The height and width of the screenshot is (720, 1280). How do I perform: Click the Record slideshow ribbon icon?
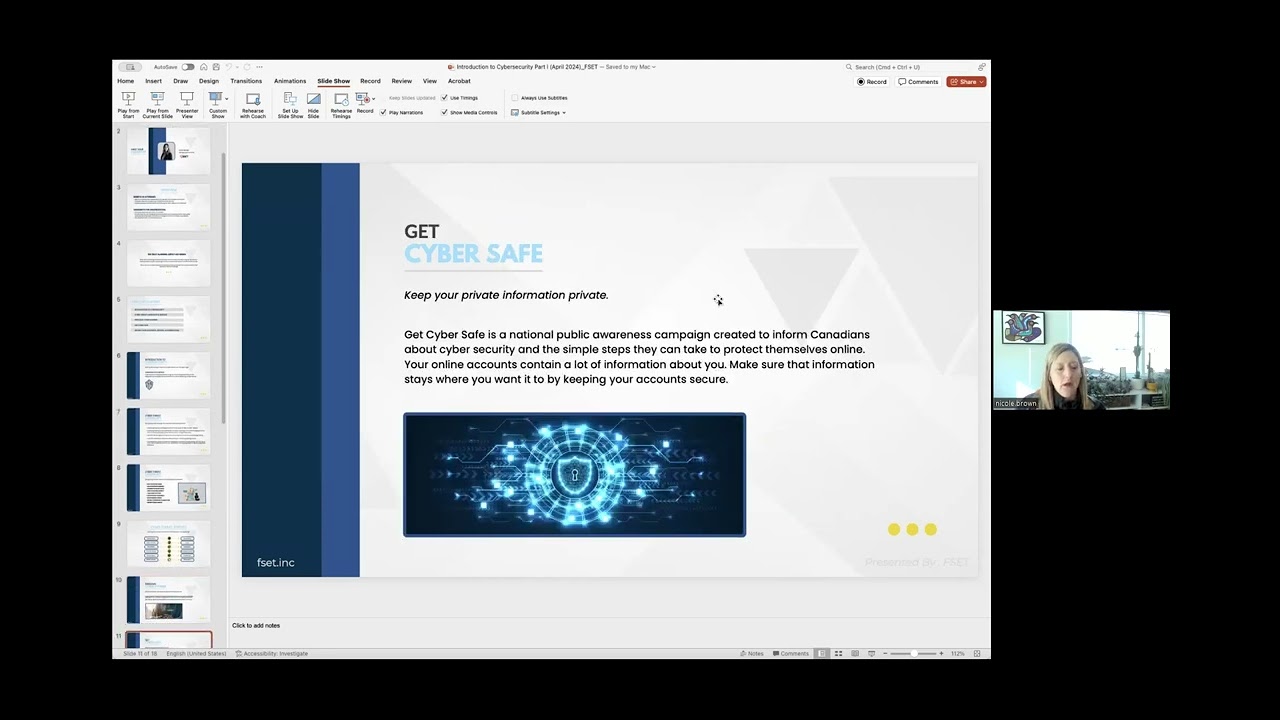tap(362, 98)
